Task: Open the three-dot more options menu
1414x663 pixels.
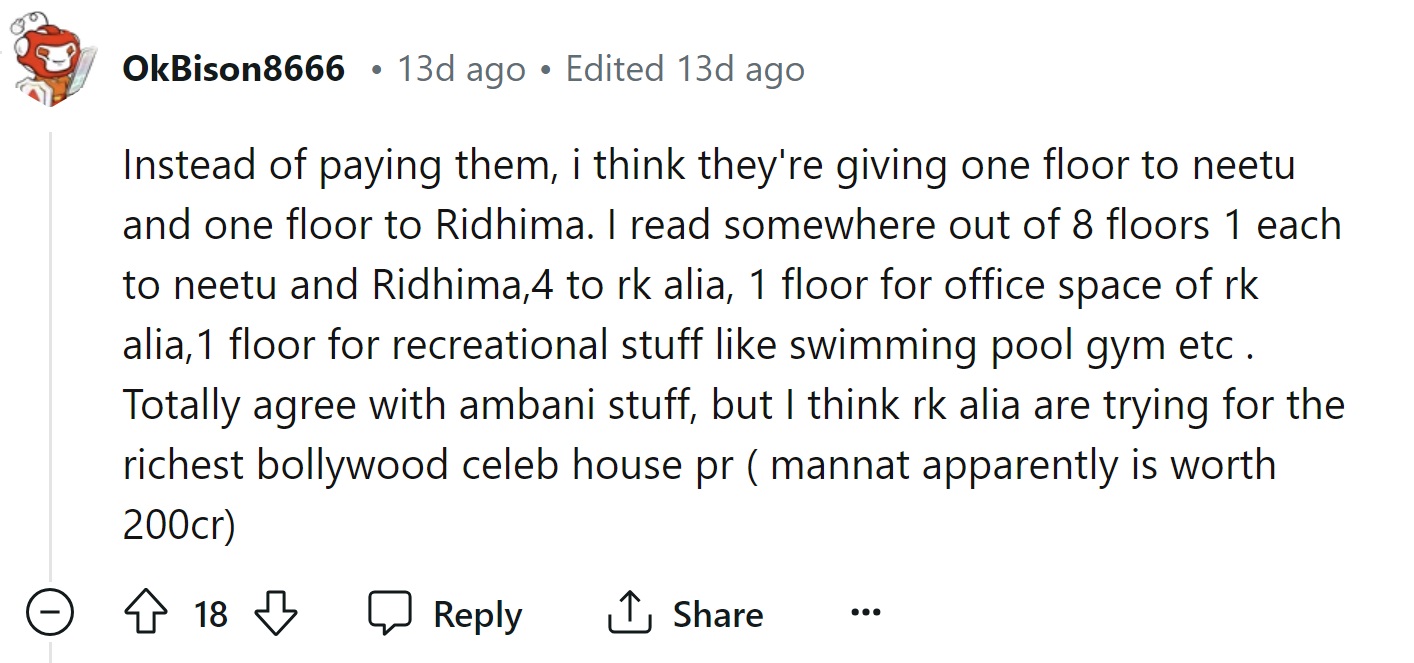Action: (x=865, y=613)
